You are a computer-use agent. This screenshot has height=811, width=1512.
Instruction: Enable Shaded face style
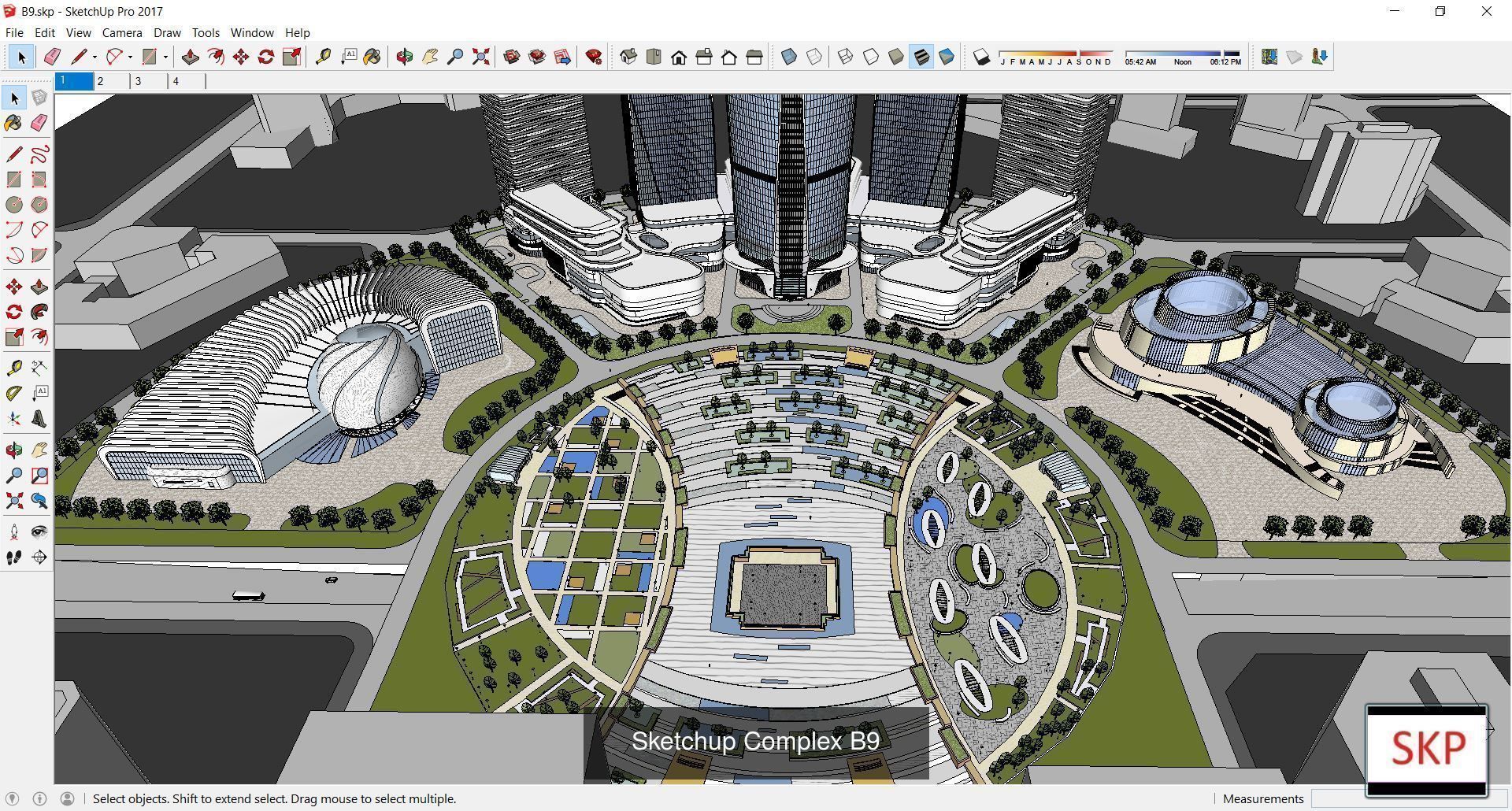click(x=896, y=57)
